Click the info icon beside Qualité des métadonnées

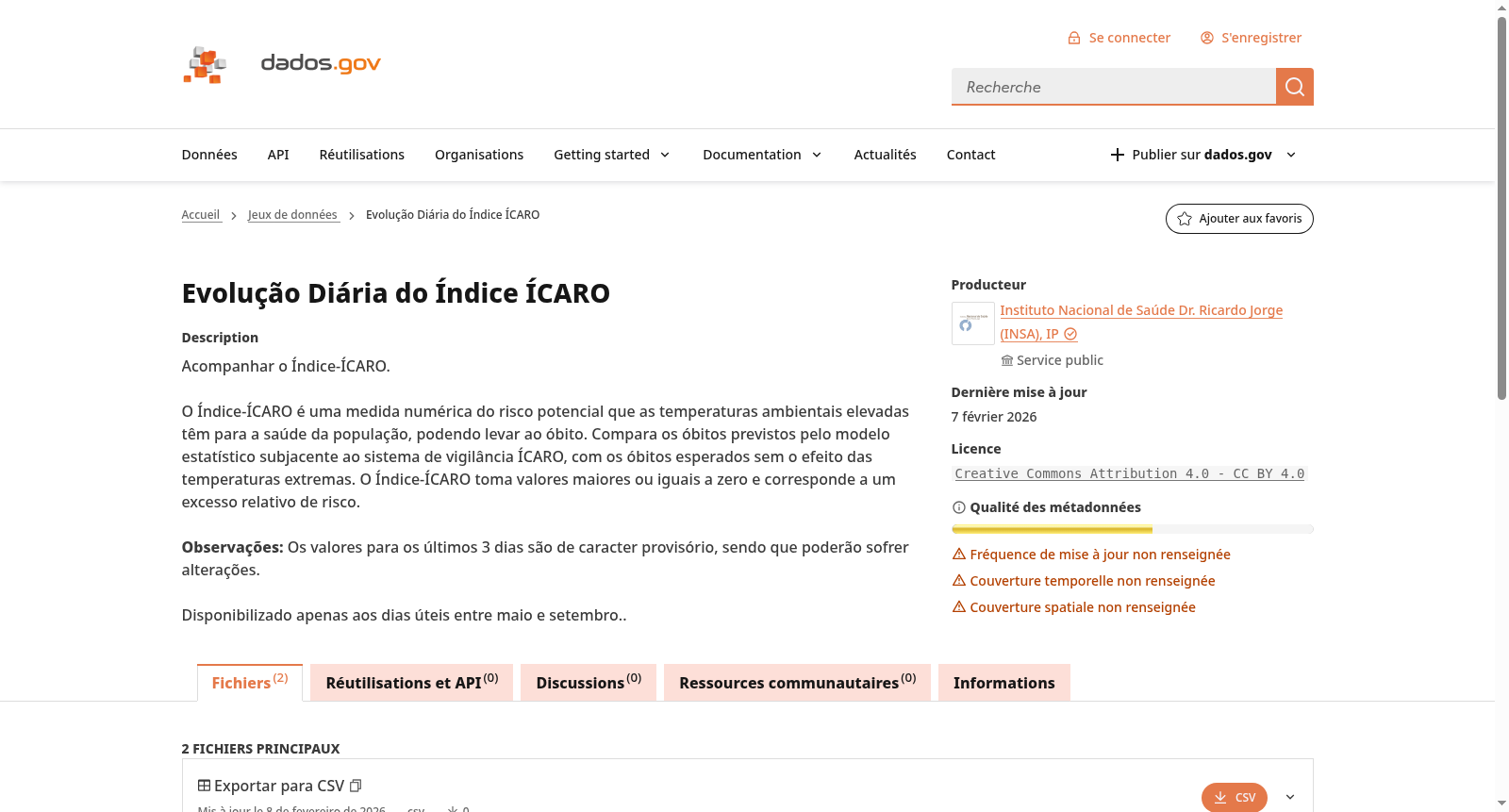[959, 507]
